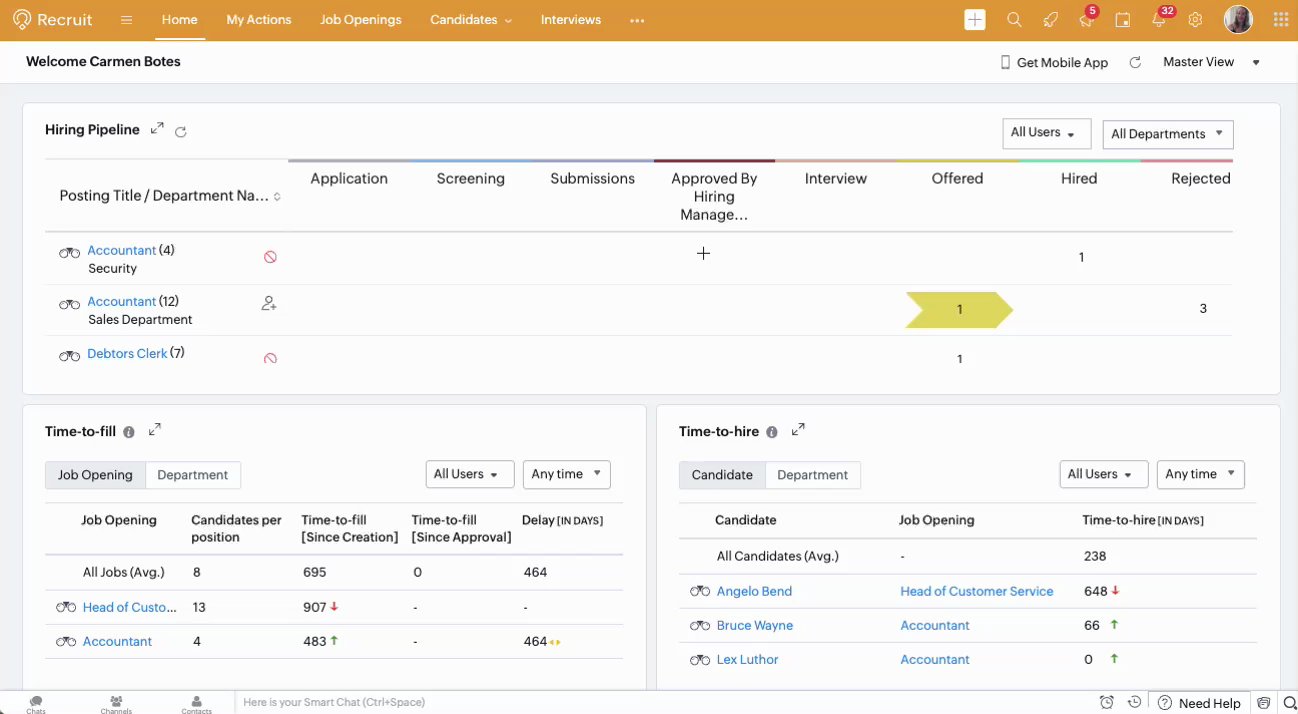Expand Hiring Pipeline to full view
Image resolution: width=1298 pixels, height=714 pixels.
coord(157,129)
